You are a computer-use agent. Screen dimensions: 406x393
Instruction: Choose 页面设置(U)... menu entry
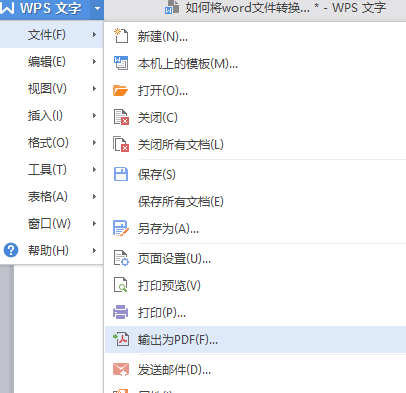click(255, 258)
